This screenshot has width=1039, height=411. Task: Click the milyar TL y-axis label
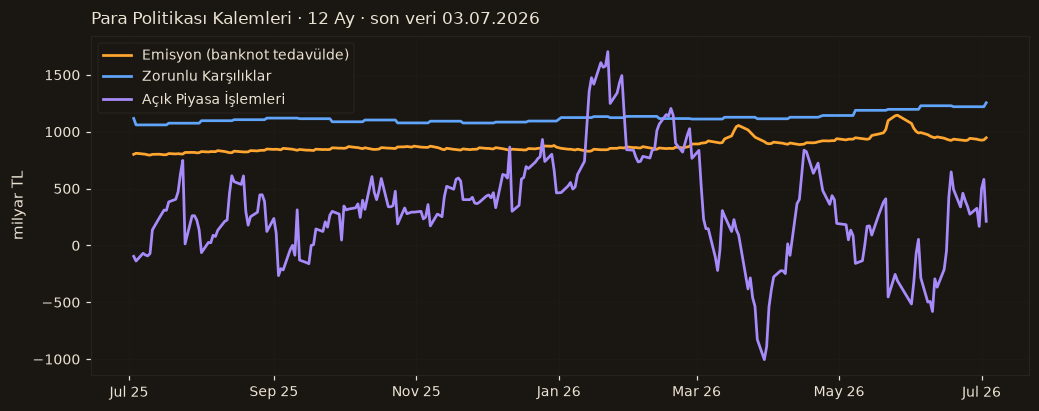[19, 206]
